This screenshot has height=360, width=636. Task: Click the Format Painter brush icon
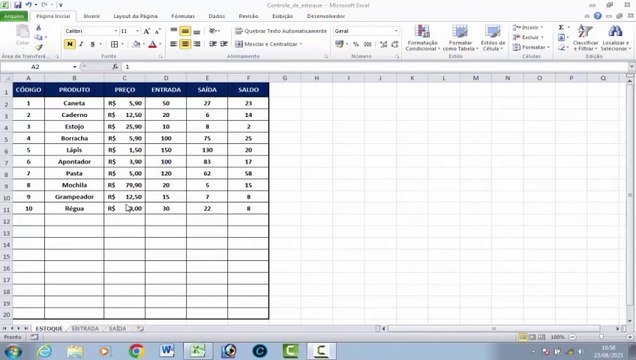[x=39, y=47]
